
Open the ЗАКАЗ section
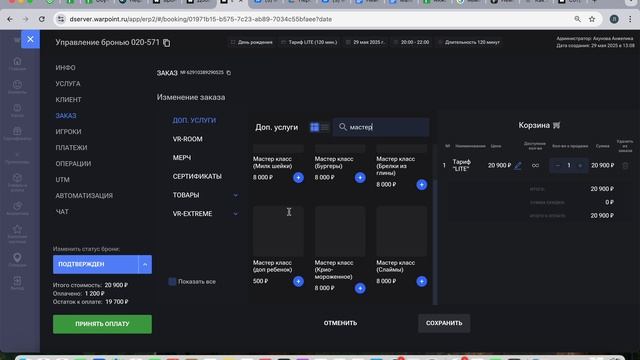point(66,116)
